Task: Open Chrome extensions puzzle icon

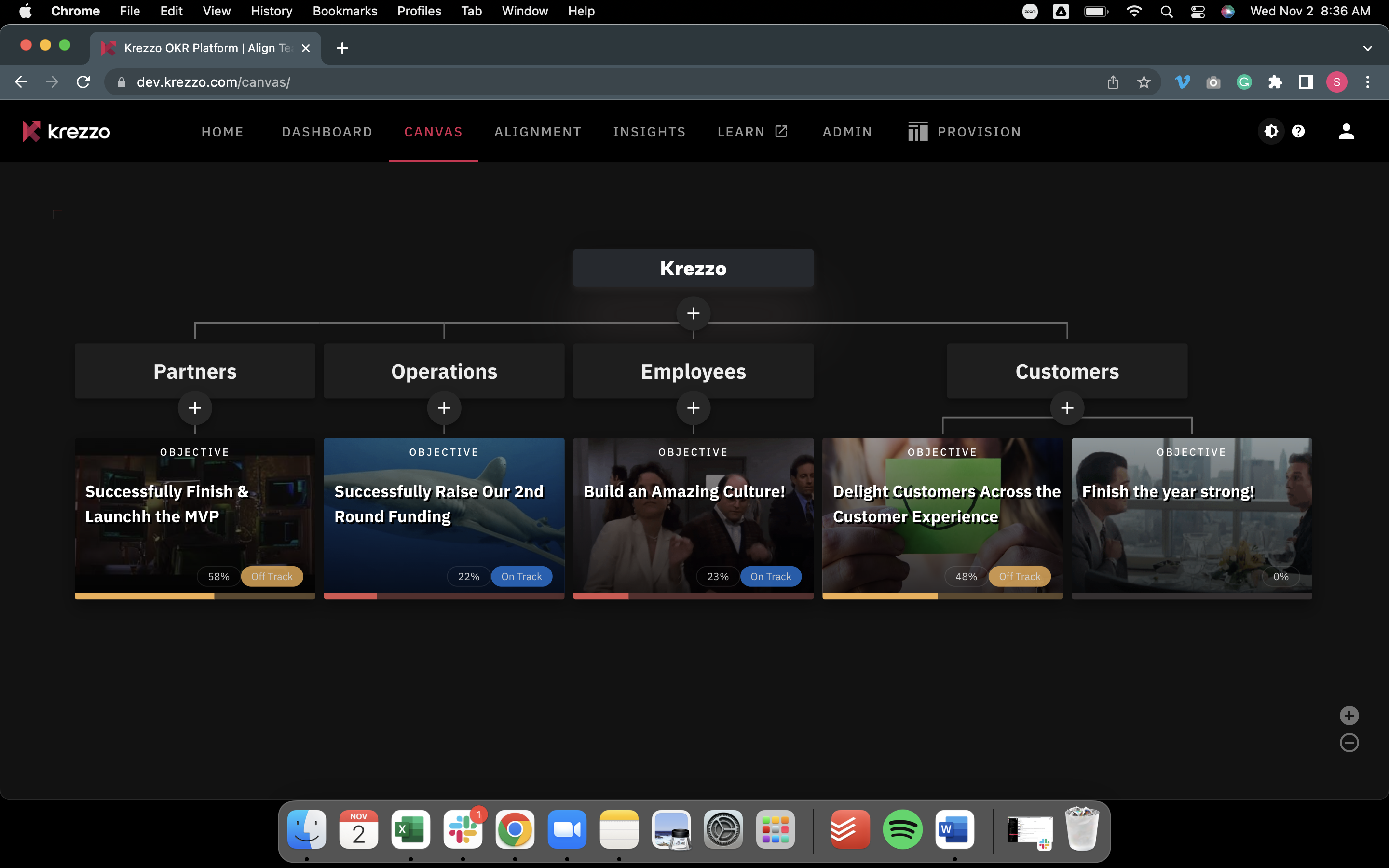Action: point(1275,82)
